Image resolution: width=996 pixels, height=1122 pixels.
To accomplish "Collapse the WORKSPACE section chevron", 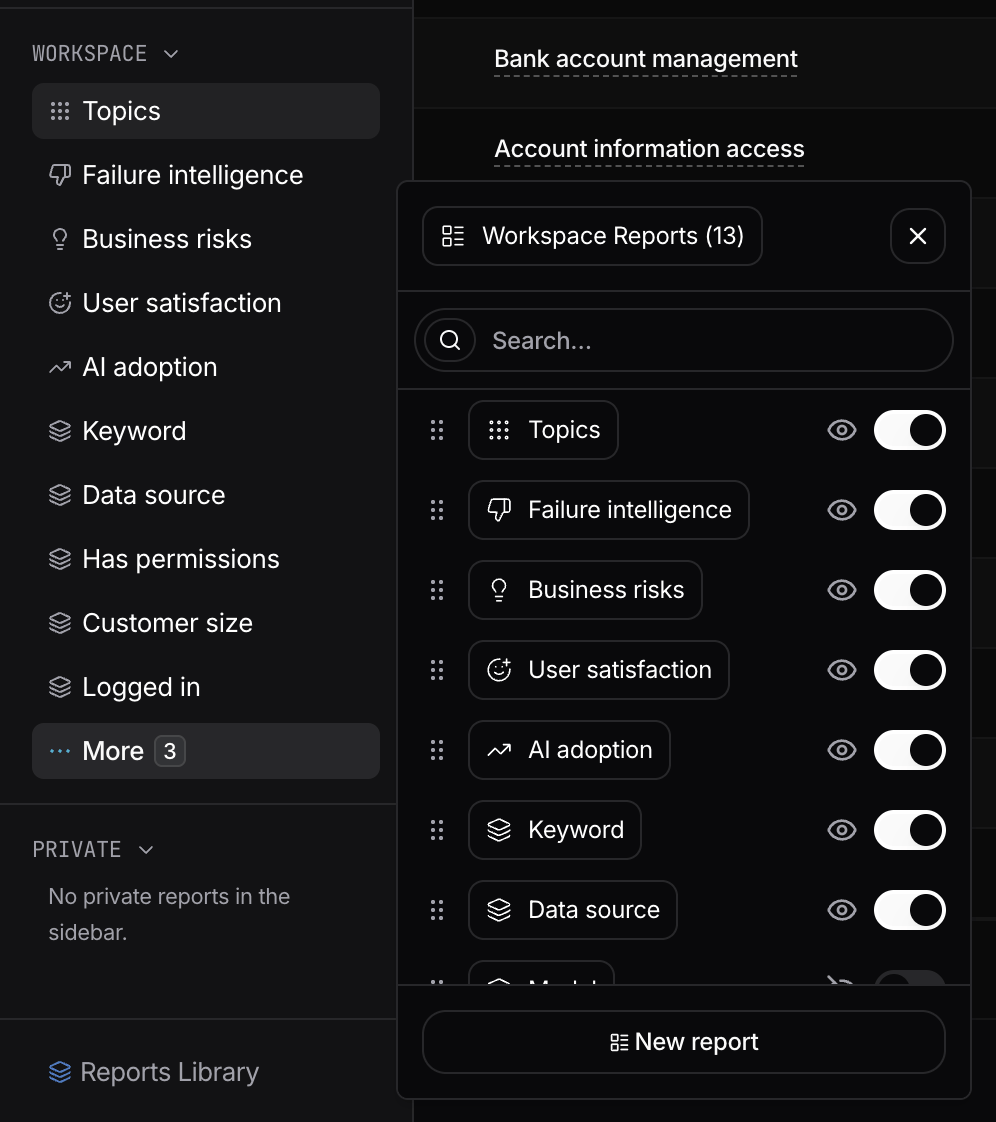I will pos(171,54).
